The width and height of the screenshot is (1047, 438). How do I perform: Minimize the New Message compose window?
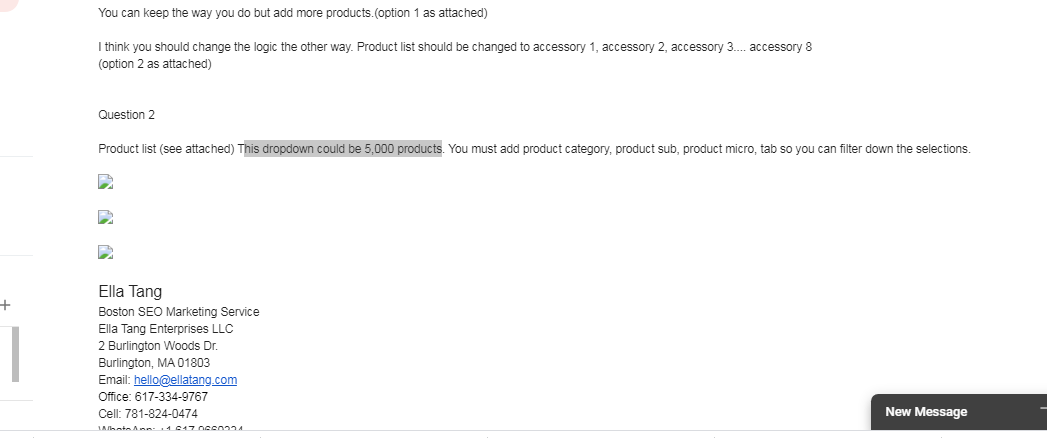pos(1042,408)
